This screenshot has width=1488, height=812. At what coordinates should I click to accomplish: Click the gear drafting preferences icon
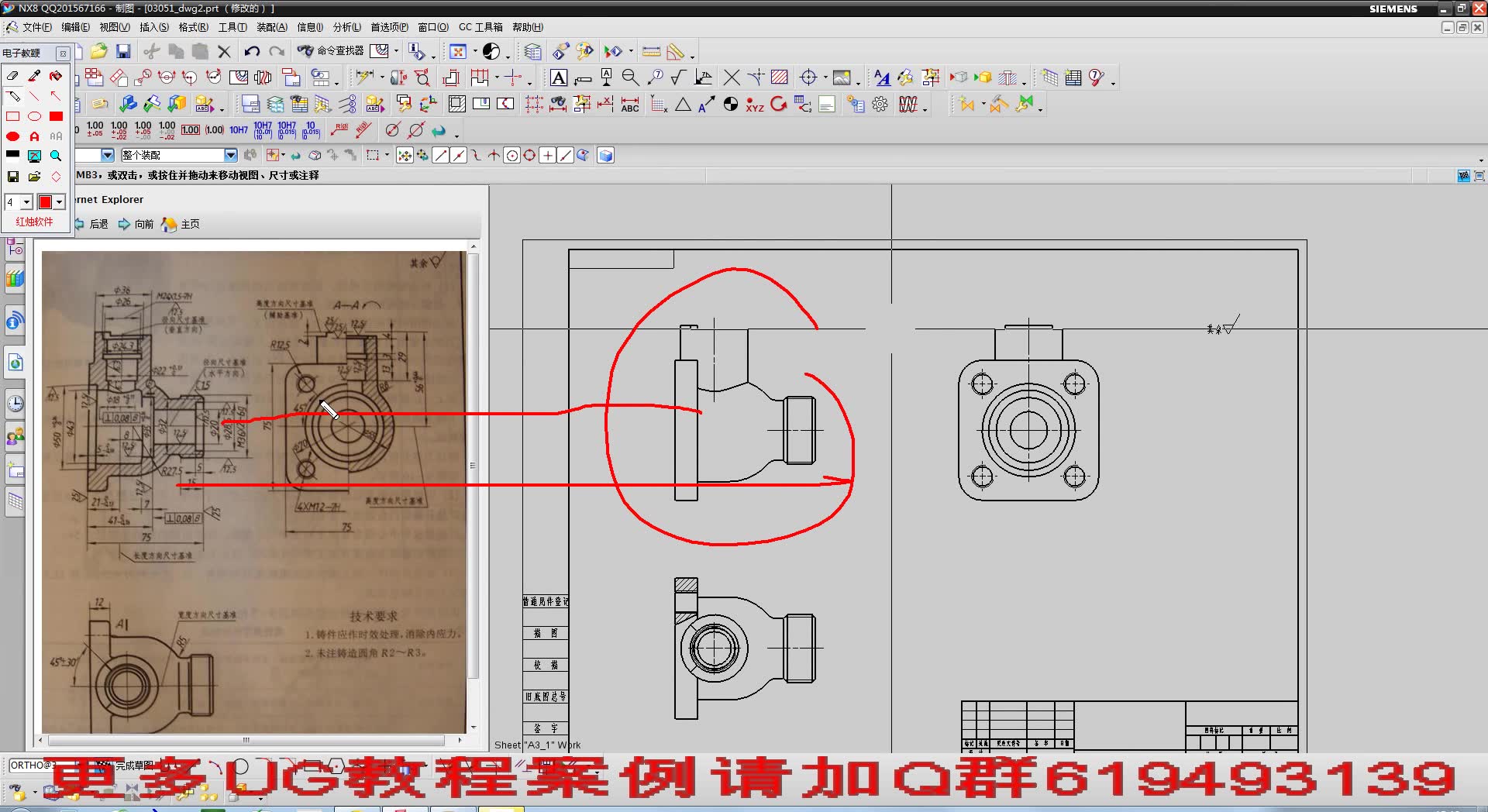point(880,104)
